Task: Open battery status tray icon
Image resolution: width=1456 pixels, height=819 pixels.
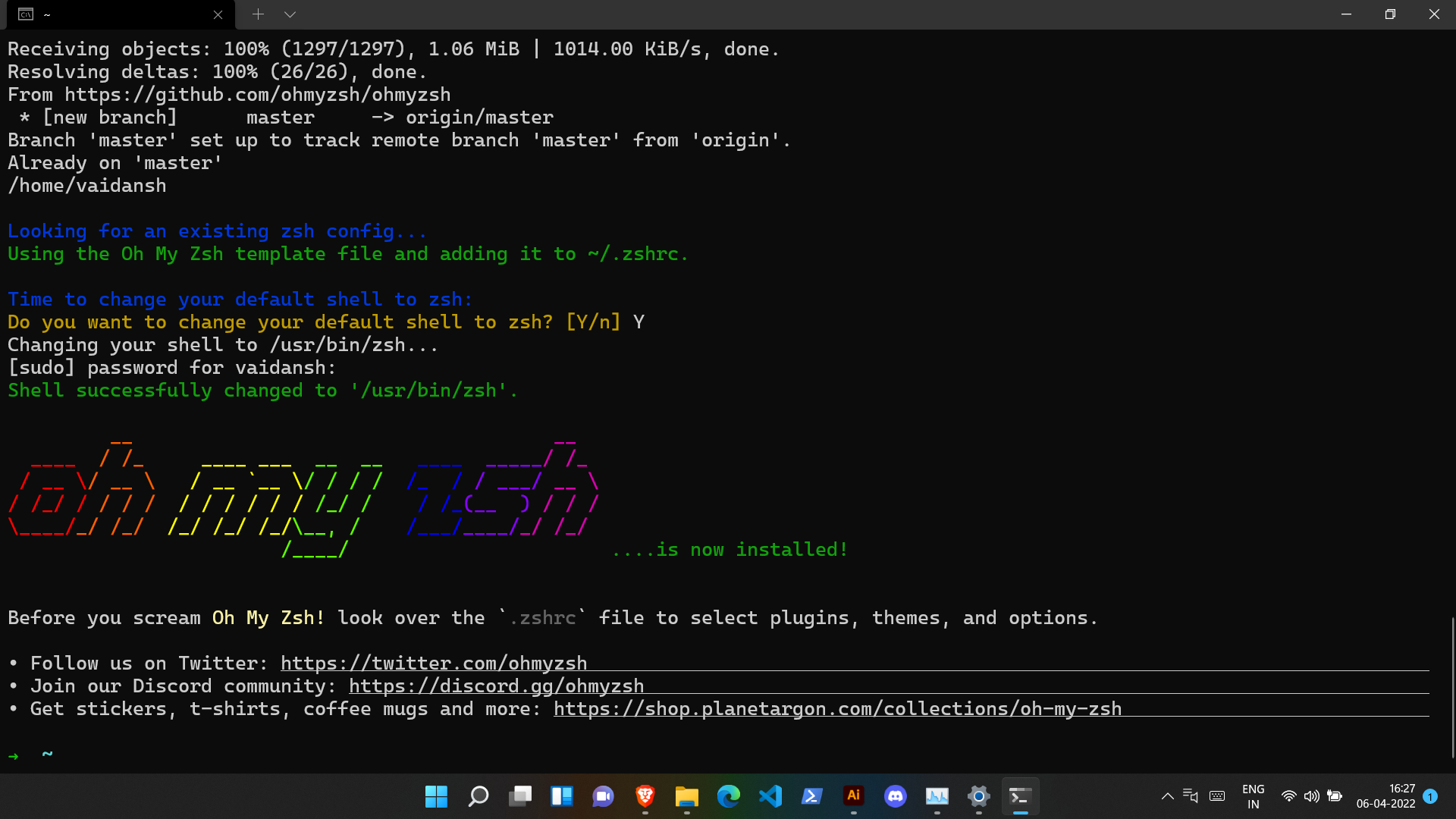Action: (x=1335, y=796)
